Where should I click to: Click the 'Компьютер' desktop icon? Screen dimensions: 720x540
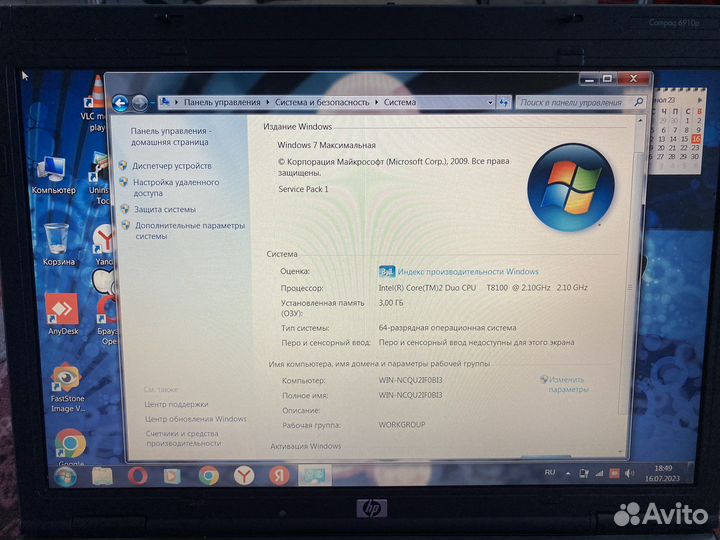(x=54, y=176)
